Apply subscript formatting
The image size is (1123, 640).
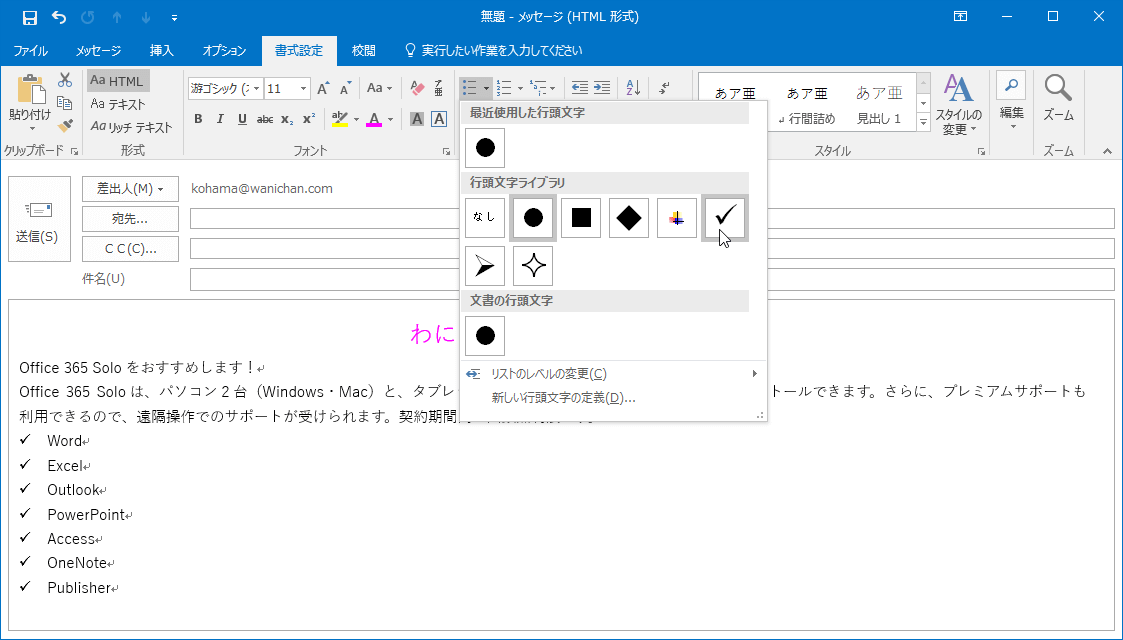tap(286, 120)
